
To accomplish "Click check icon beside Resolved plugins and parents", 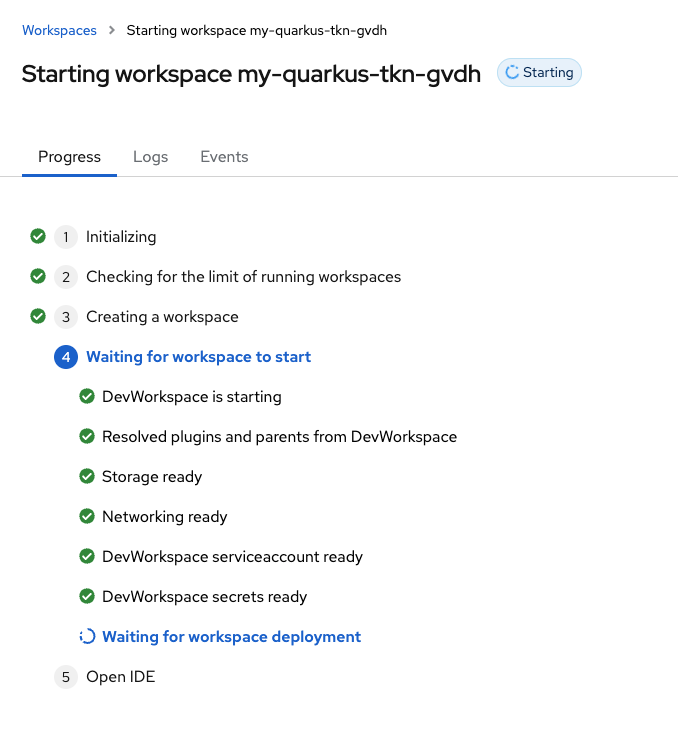I will (87, 436).
